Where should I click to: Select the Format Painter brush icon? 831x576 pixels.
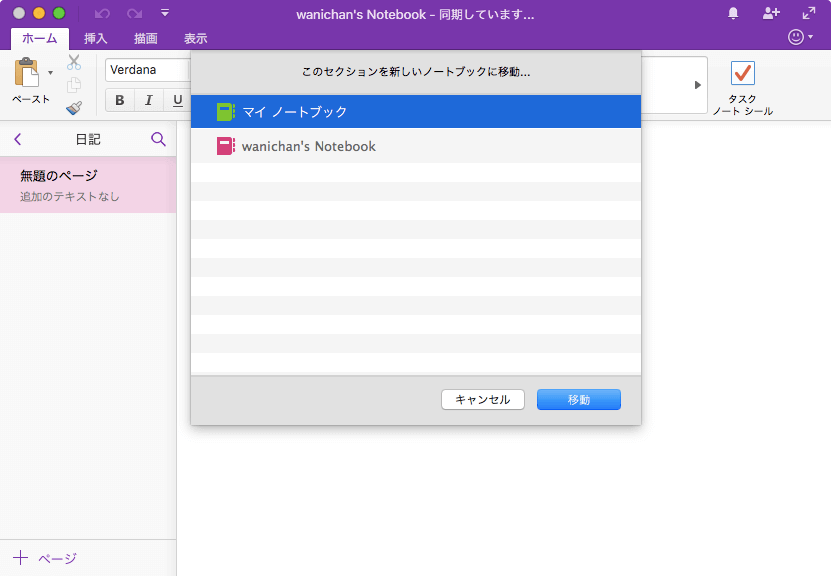[74, 108]
